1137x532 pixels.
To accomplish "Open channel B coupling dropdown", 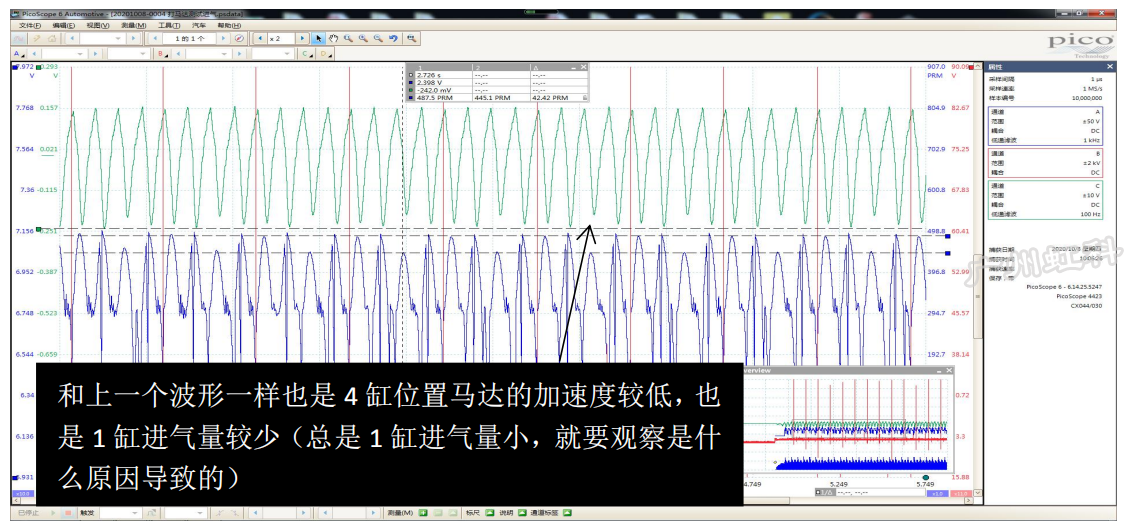I will tap(273, 54).
